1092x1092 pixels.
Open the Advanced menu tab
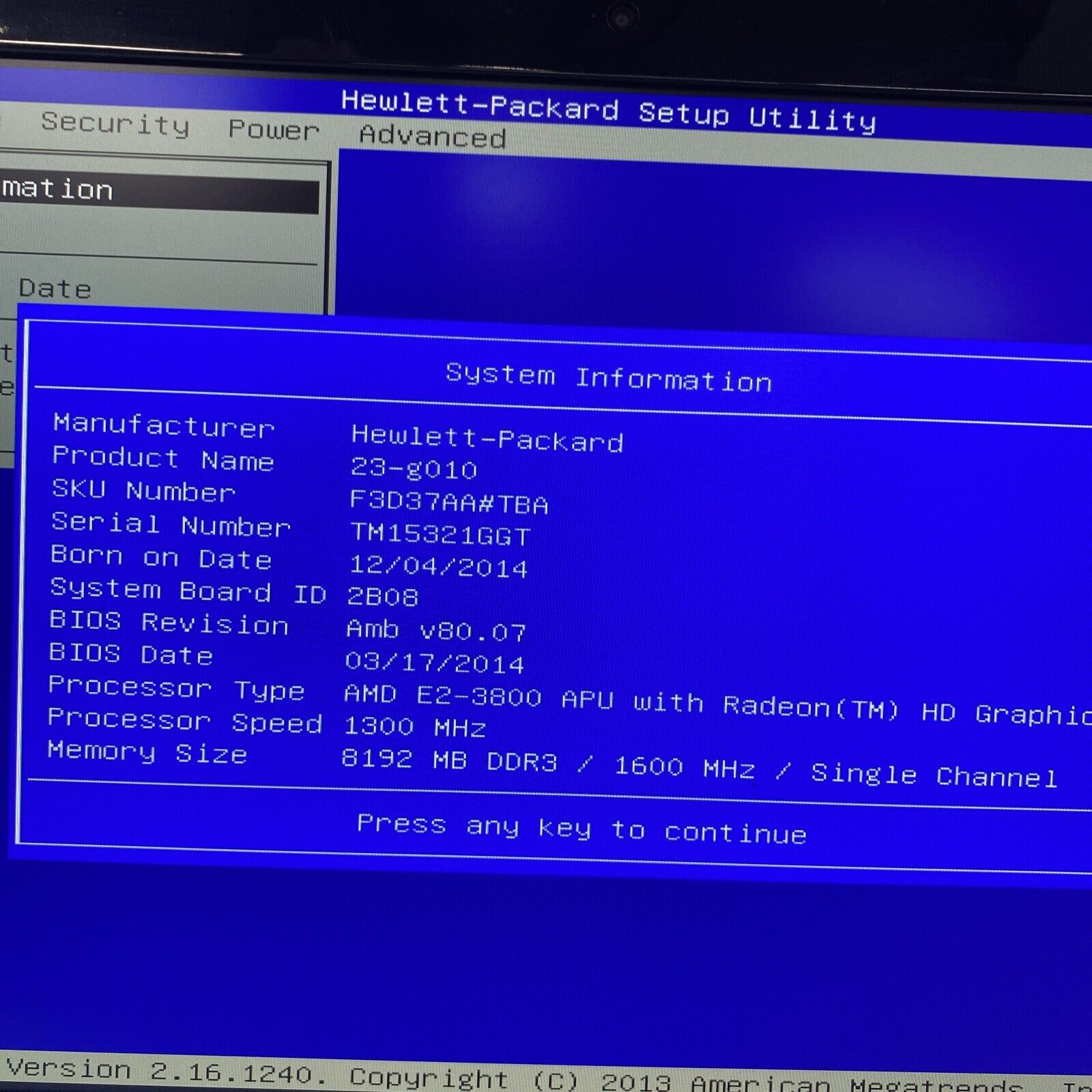point(433,136)
